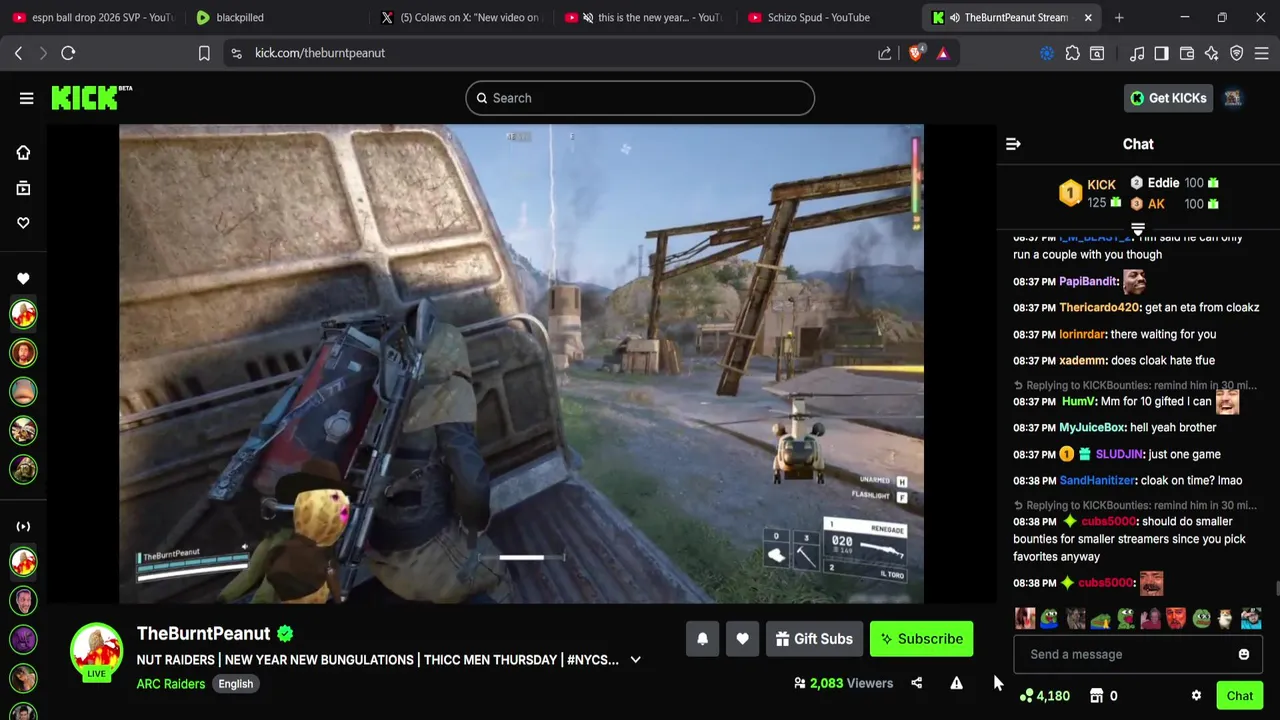The image size is (1280, 720).
Task: Click the blue circular extension icon in toolbar
Action: [1046, 53]
